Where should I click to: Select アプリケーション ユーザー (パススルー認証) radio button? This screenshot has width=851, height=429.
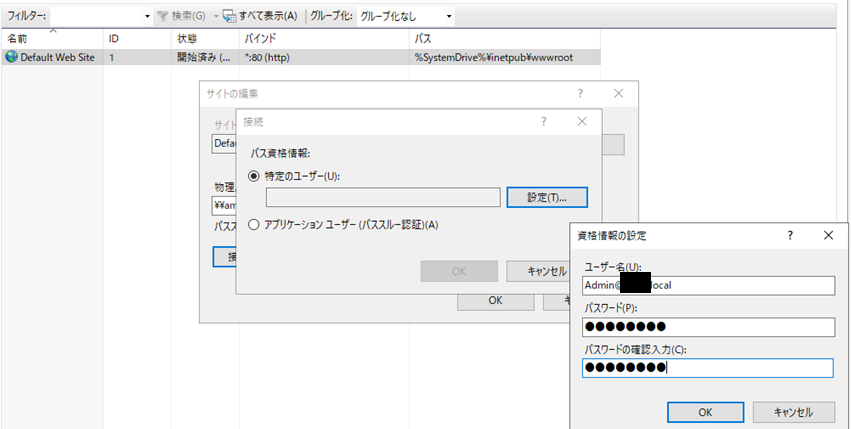(253, 225)
